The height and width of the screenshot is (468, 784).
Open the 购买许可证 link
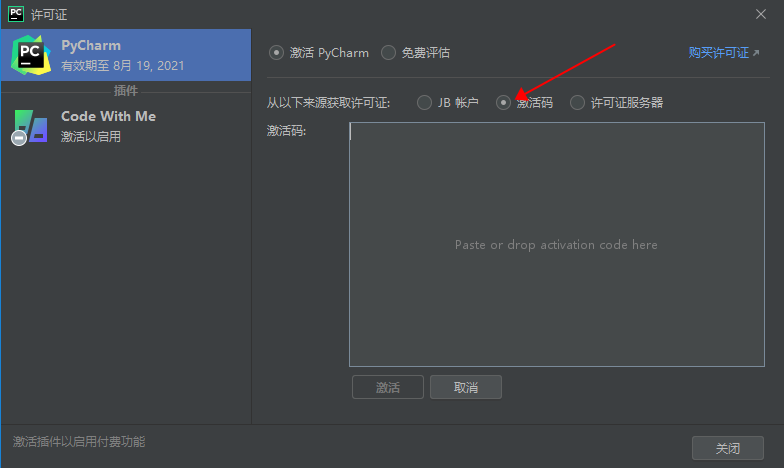[x=724, y=52]
